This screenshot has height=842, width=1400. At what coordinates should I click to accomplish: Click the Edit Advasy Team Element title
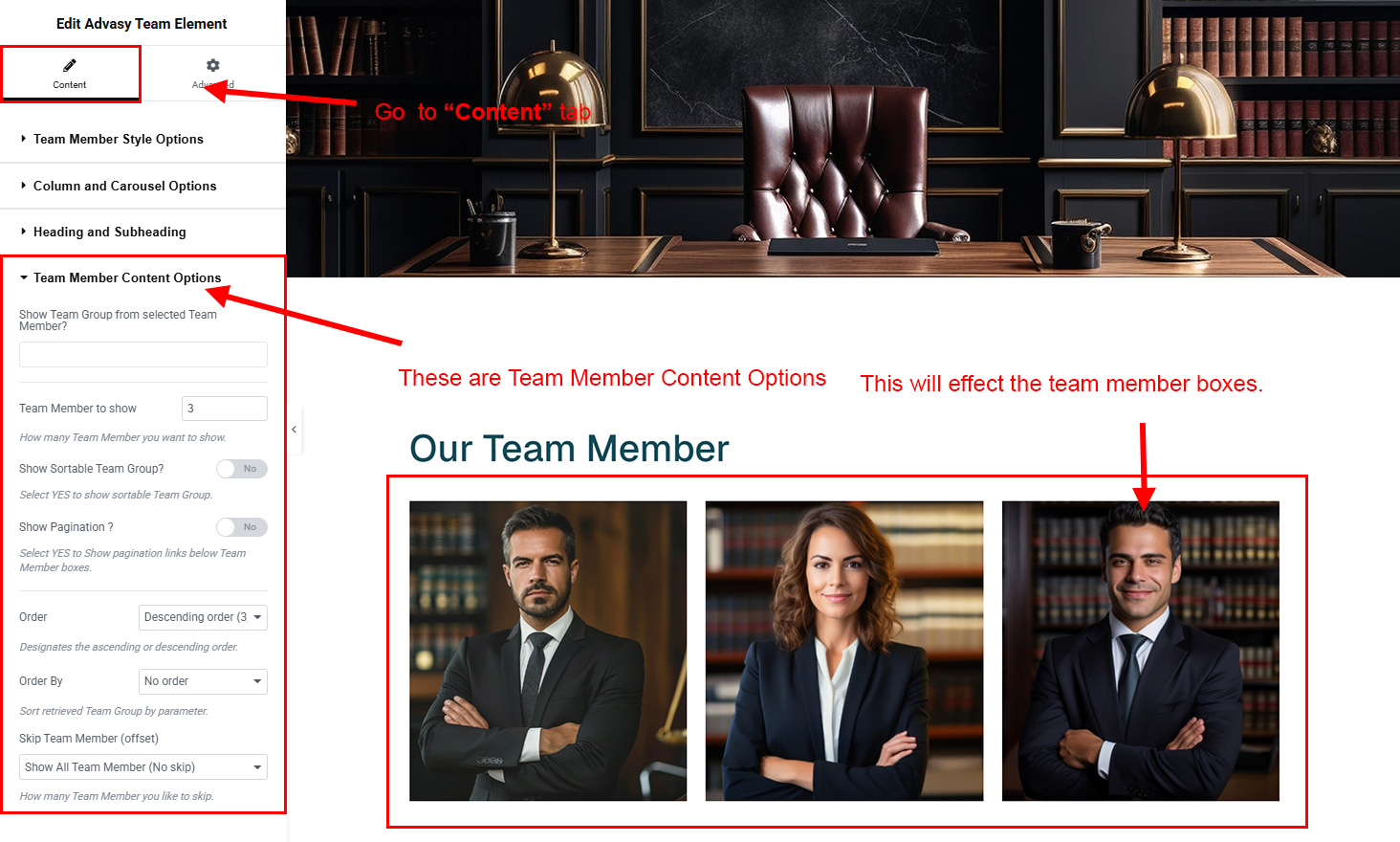tap(142, 23)
